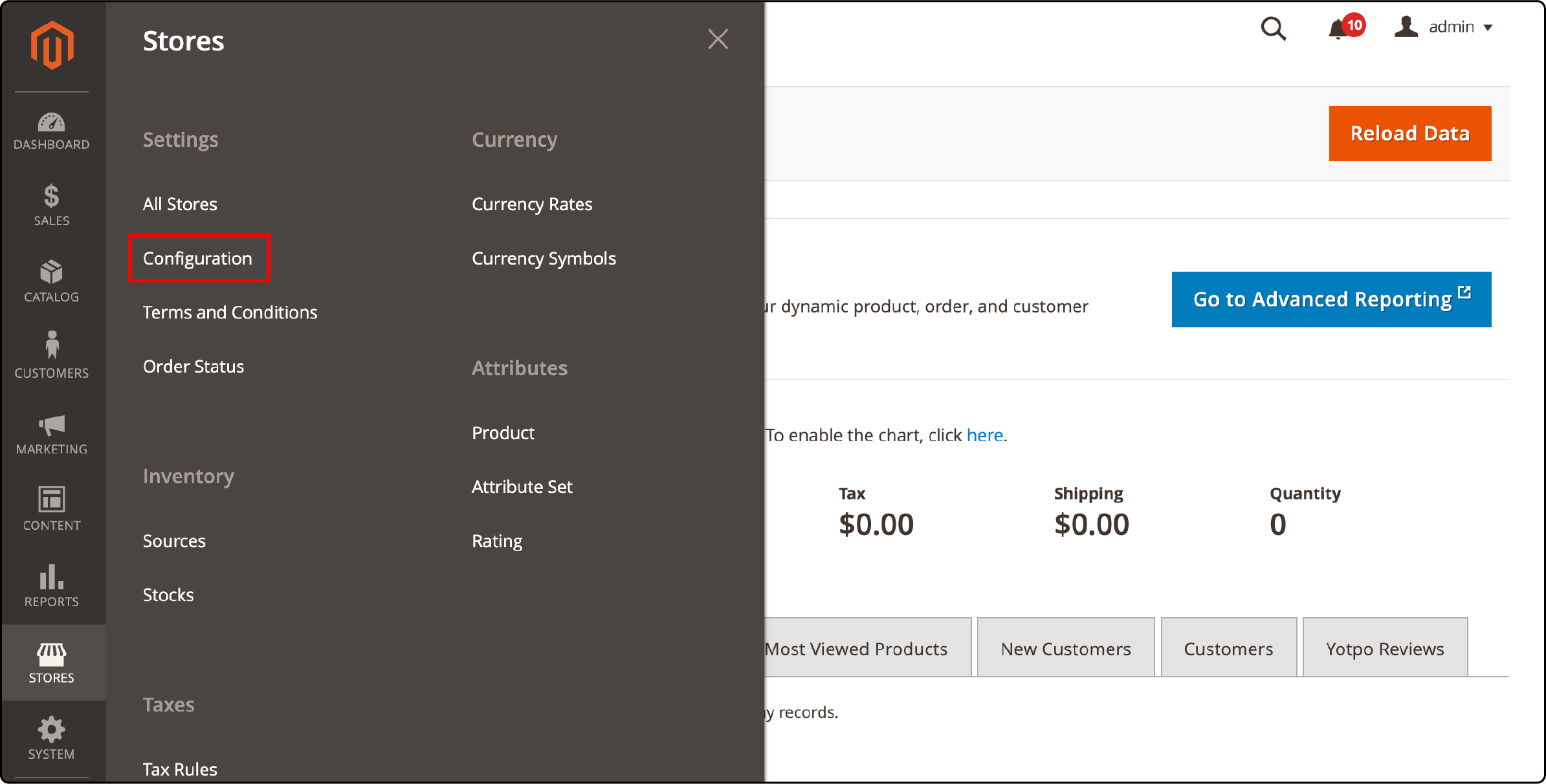Select All Stores from Settings
Viewport: 1546px width, 784px height.
(180, 204)
